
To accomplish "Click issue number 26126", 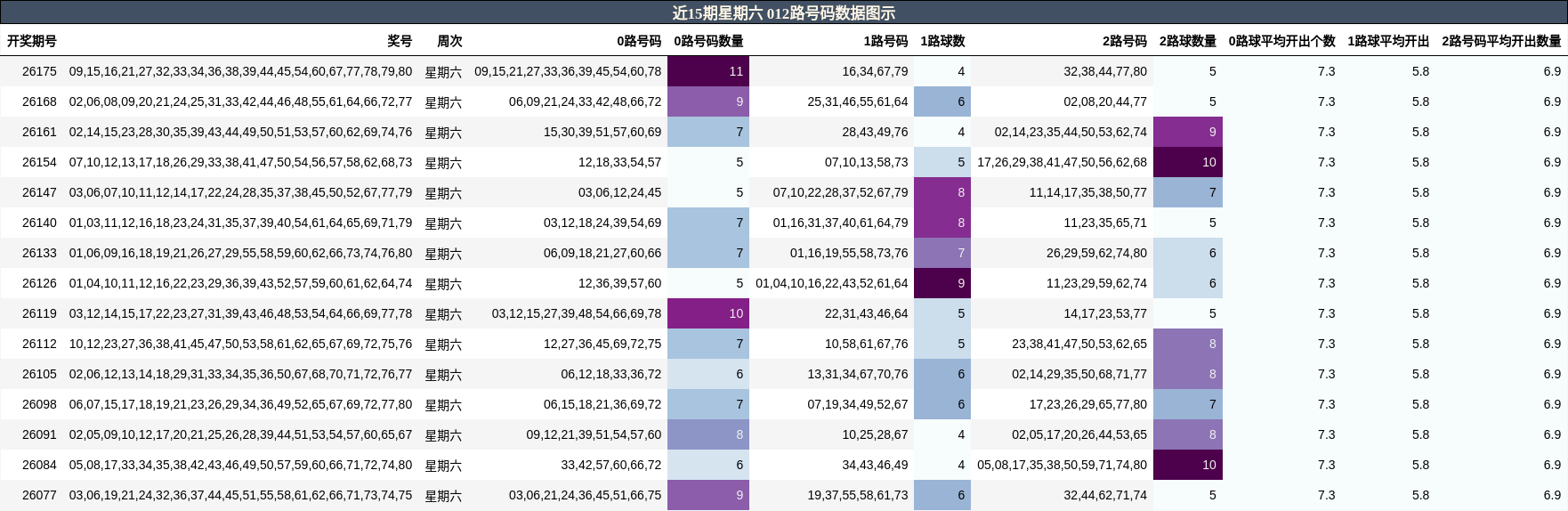I will (x=39, y=283).
